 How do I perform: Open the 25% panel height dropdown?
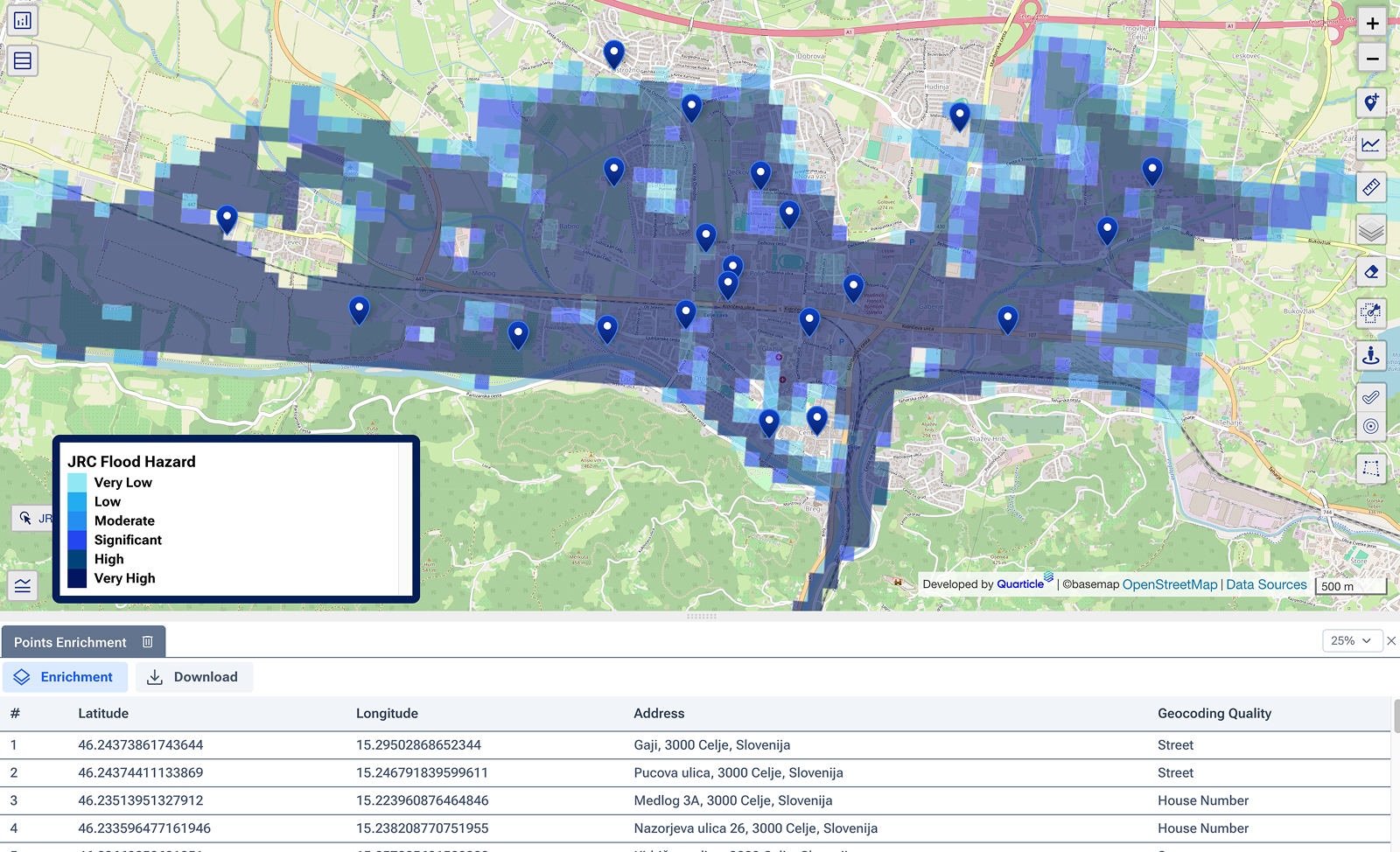(x=1352, y=640)
